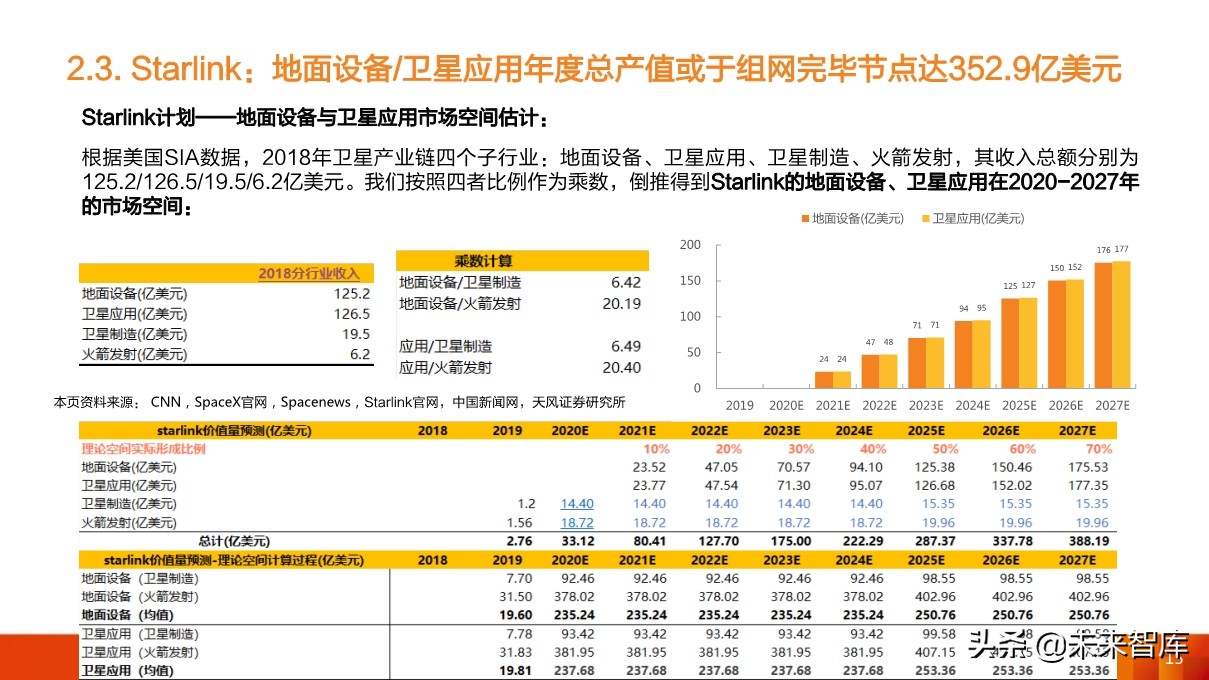
Task: Select value 6.2 in the 火箭发射 revenue row
Action: 360,354
